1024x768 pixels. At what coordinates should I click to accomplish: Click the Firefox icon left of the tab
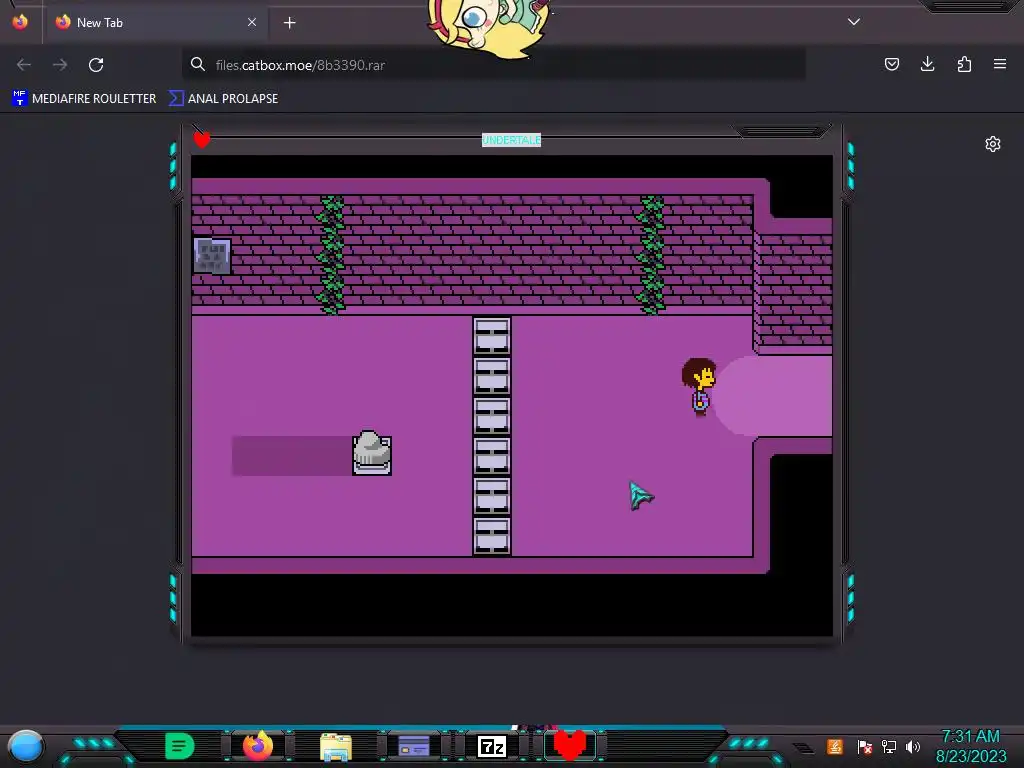tap(20, 22)
